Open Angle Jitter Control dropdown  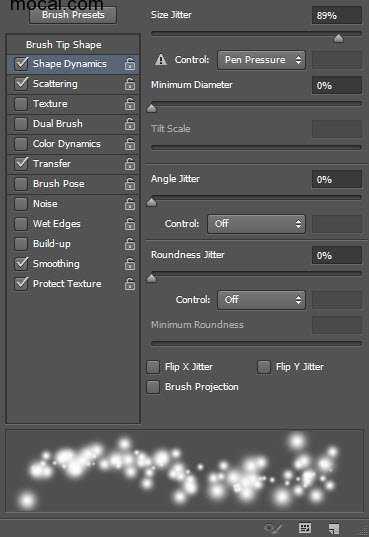tap(256, 224)
